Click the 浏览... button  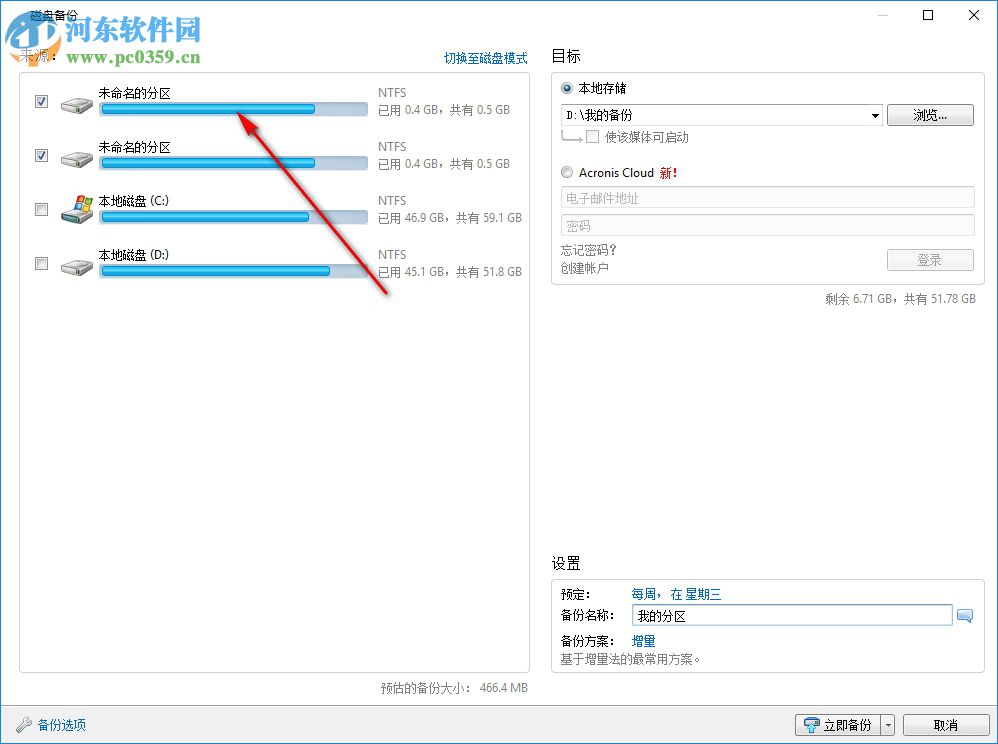point(930,115)
